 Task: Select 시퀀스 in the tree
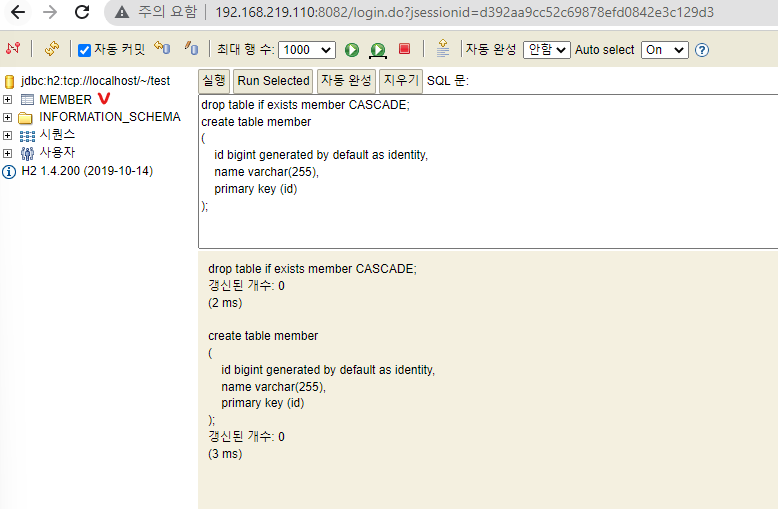(57, 135)
